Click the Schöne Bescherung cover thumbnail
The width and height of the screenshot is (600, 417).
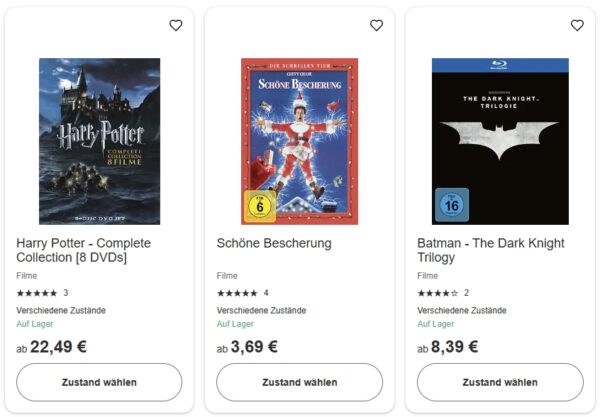(299, 141)
